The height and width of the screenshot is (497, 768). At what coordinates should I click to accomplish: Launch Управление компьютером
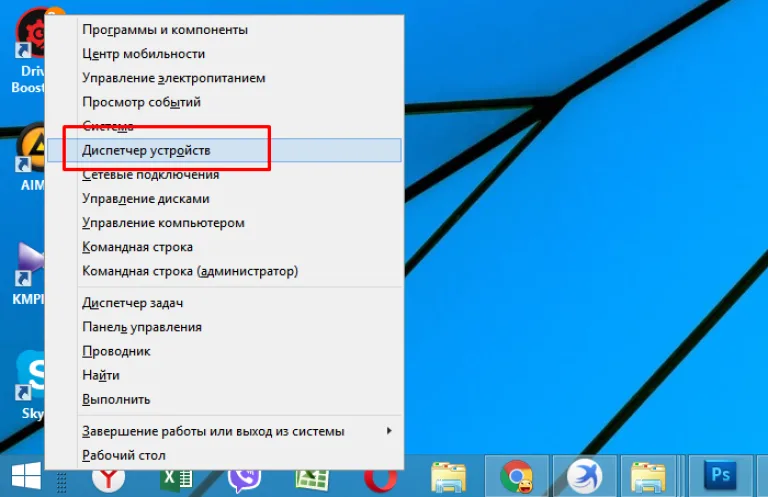coord(224,223)
